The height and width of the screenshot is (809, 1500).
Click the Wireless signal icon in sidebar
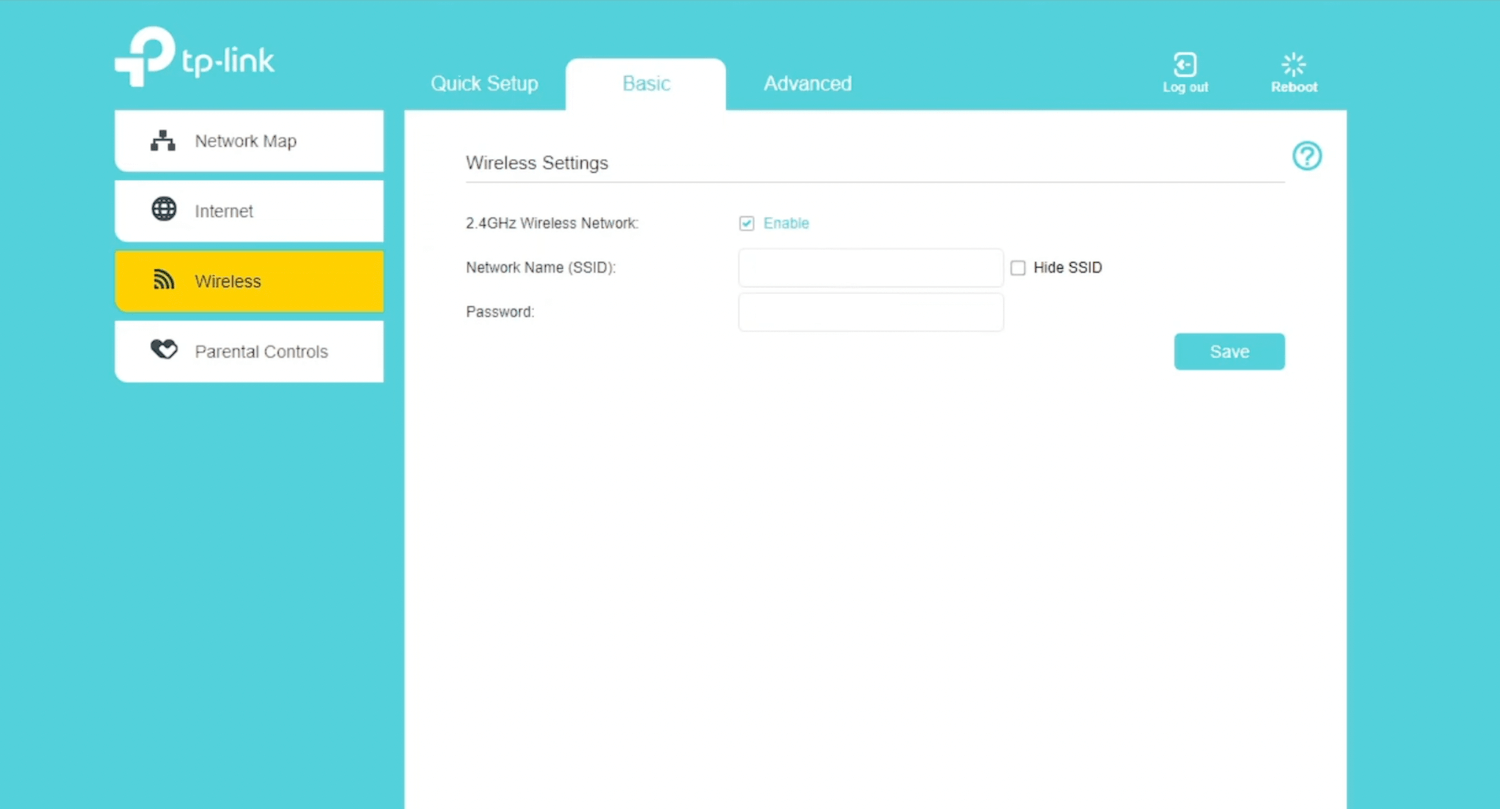[164, 280]
